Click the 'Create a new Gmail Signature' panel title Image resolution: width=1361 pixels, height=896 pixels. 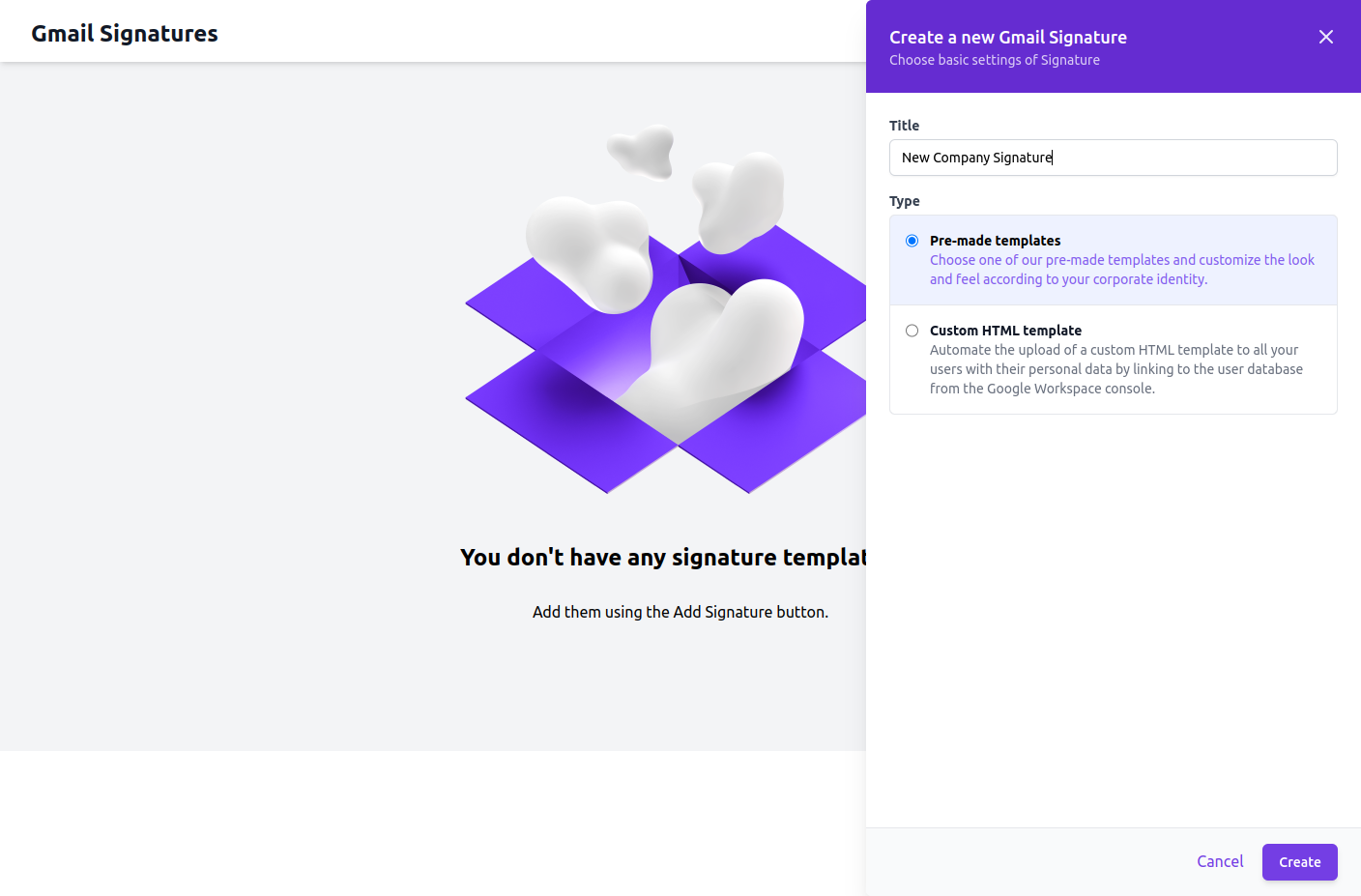(1007, 38)
